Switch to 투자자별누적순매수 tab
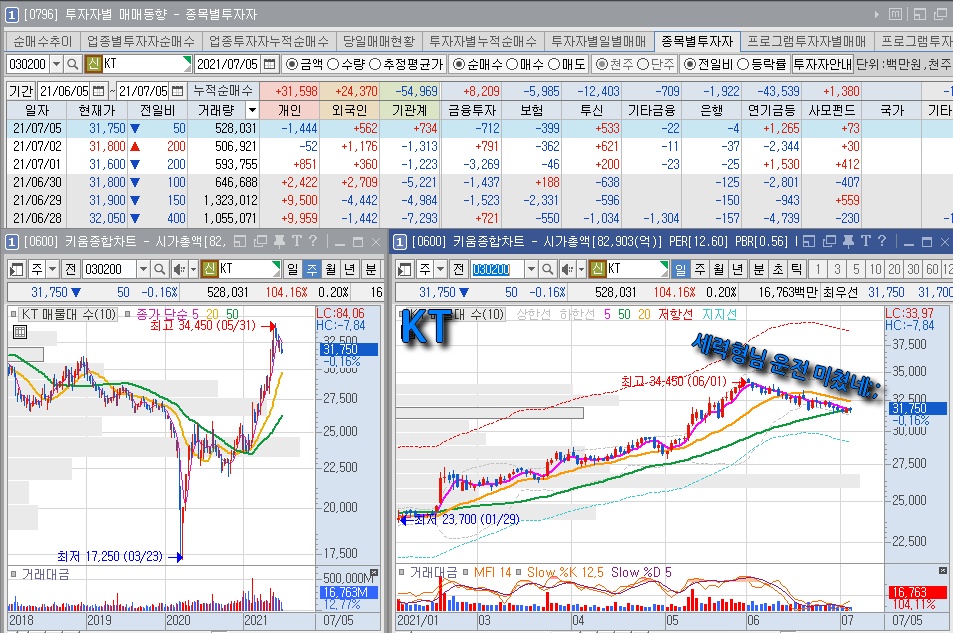953x633 pixels. tap(483, 41)
